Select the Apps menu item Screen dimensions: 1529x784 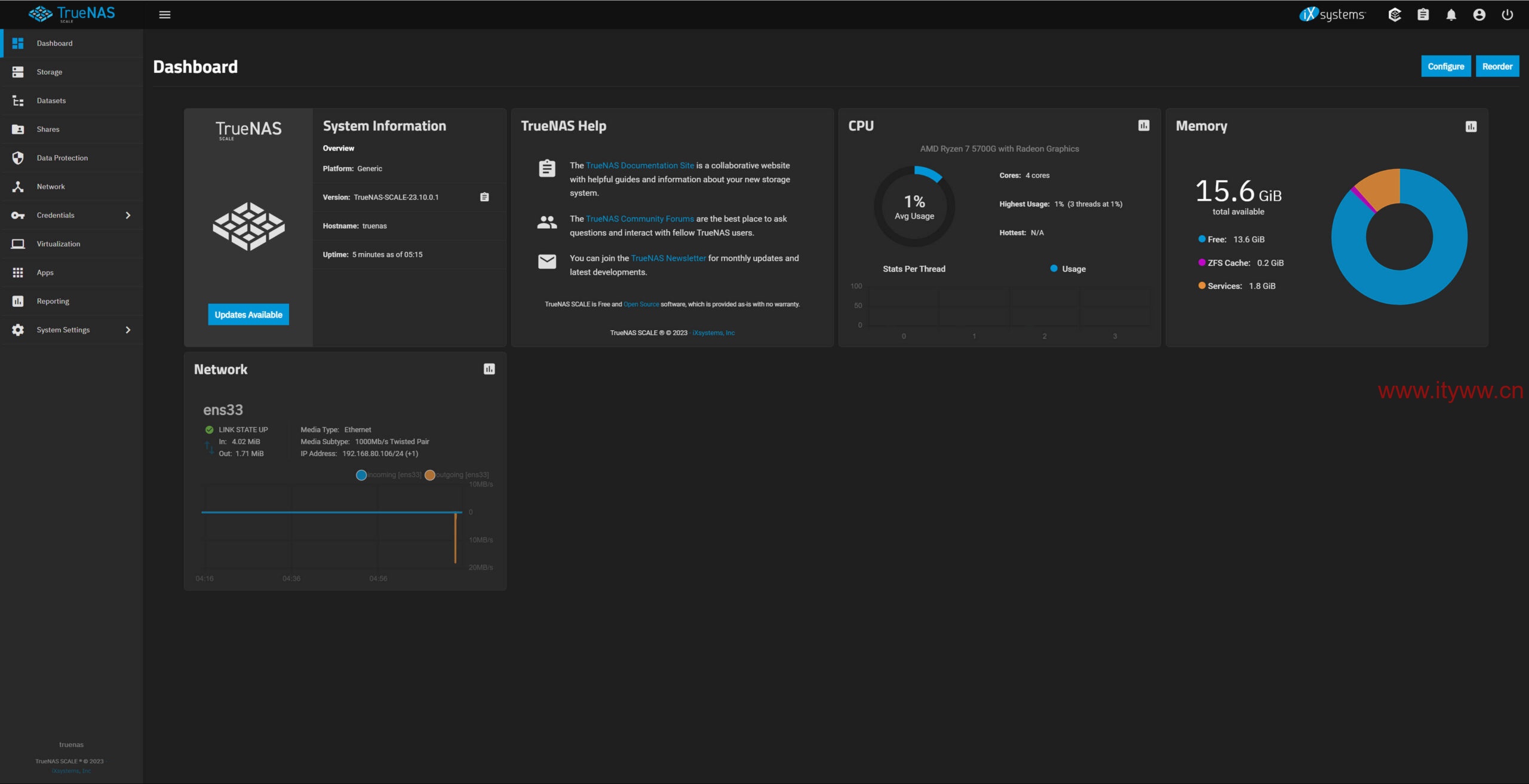click(72, 272)
